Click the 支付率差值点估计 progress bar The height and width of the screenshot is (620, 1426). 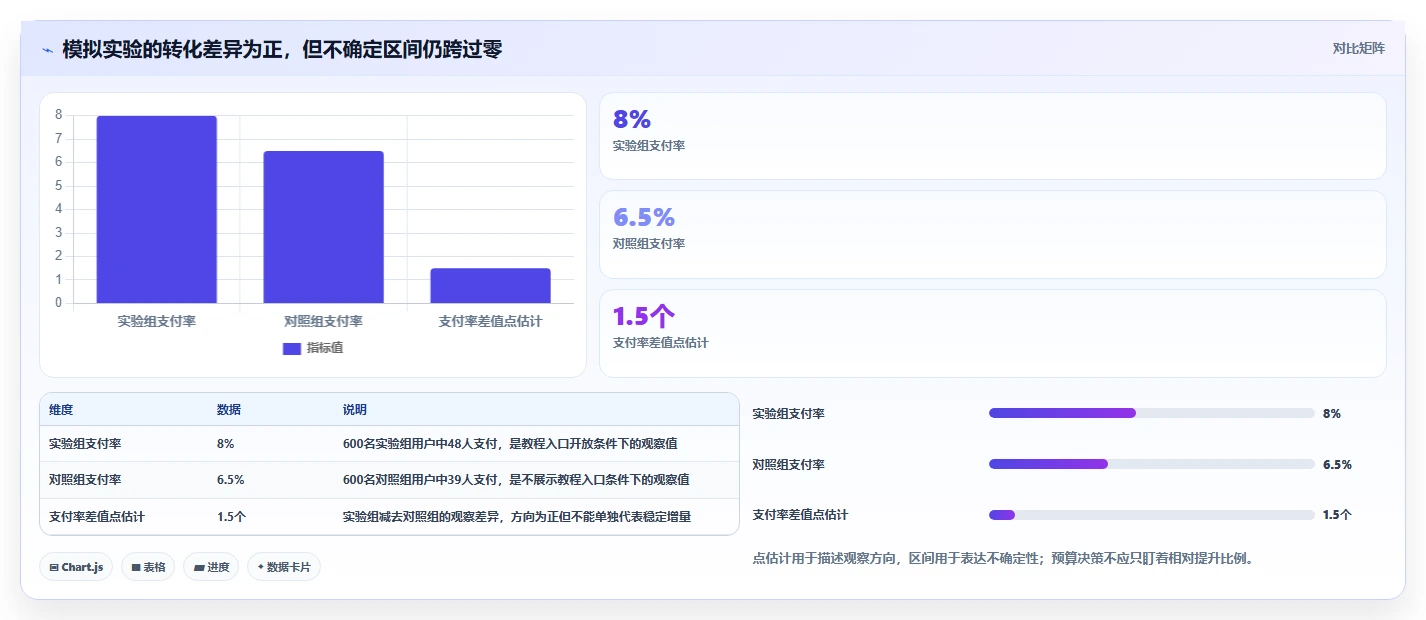click(1151, 515)
